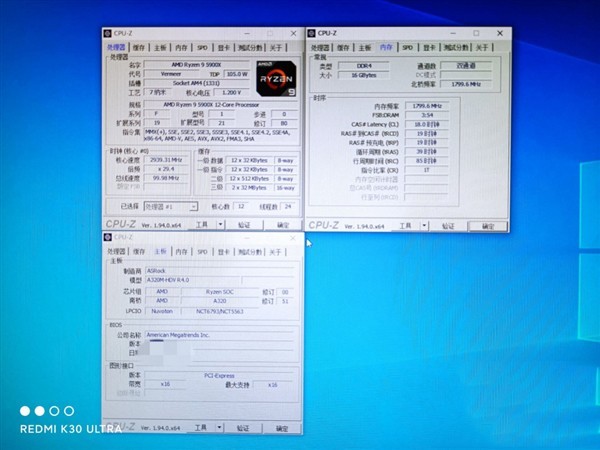
Task: Click the FSB:DRAM 3:54 value
Action: click(427, 115)
